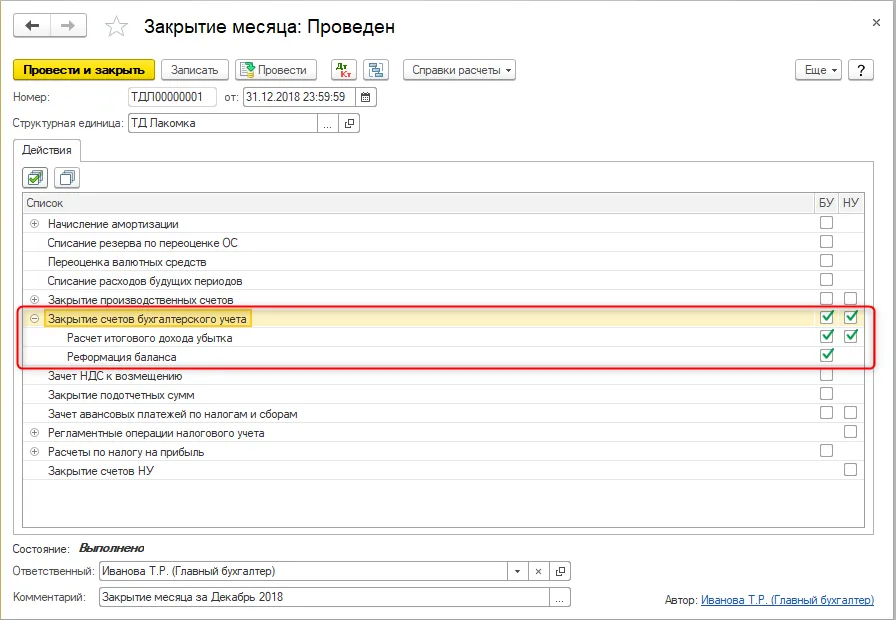This screenshot has width=896, height=620.
Task: Open the Структурная единица selection ellipsis button
Action: (327, 123)
